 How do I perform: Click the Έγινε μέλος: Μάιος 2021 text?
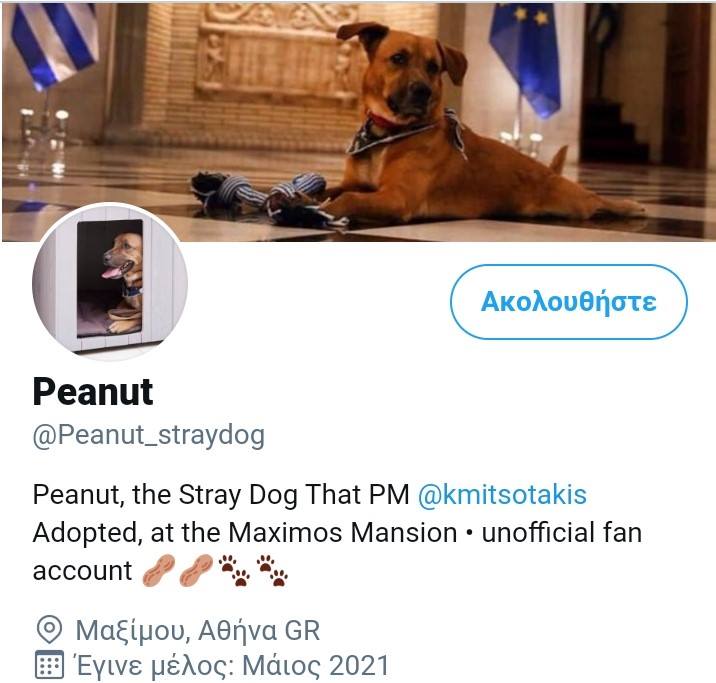click(232, 666)
